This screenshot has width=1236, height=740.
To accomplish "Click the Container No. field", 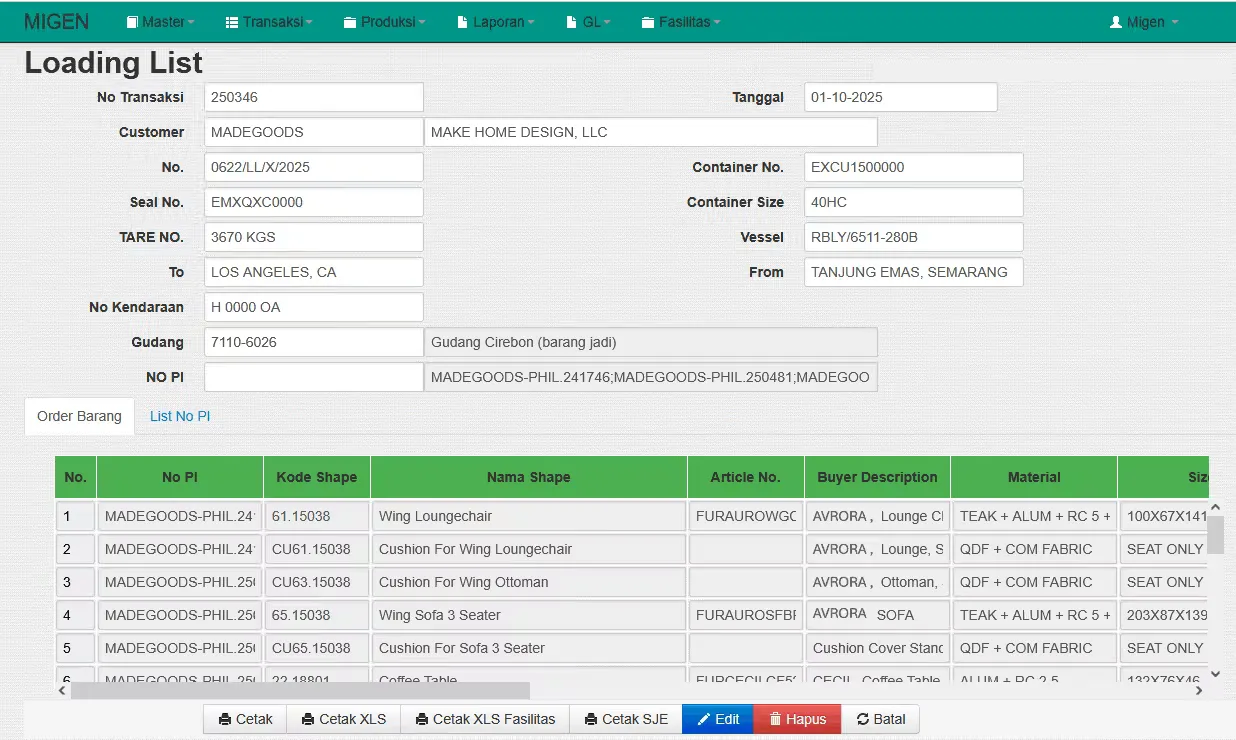I will [914, 167].
